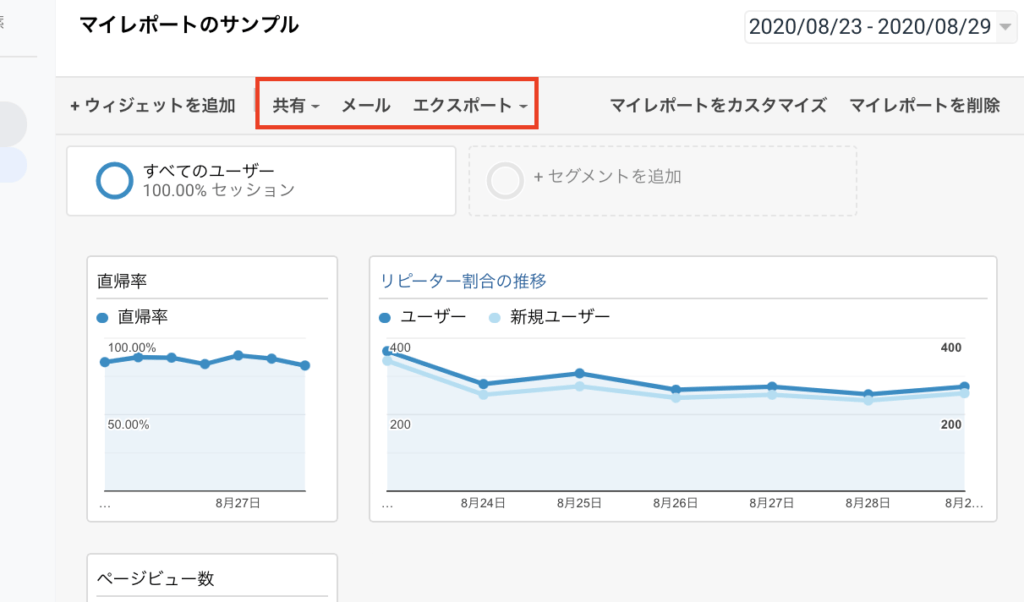Click the 8月24日 data point on ユーザー line

click(x=483, y=384)
